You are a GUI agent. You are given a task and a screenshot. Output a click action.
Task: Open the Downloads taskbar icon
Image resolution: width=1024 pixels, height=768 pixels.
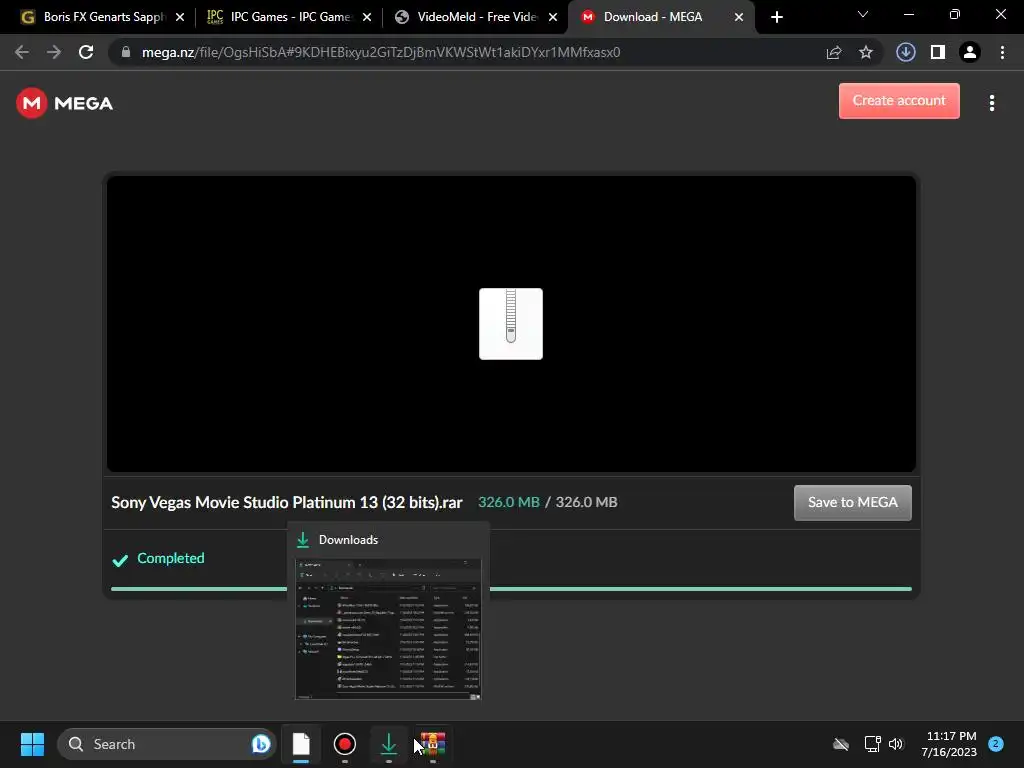pos(389,744)
